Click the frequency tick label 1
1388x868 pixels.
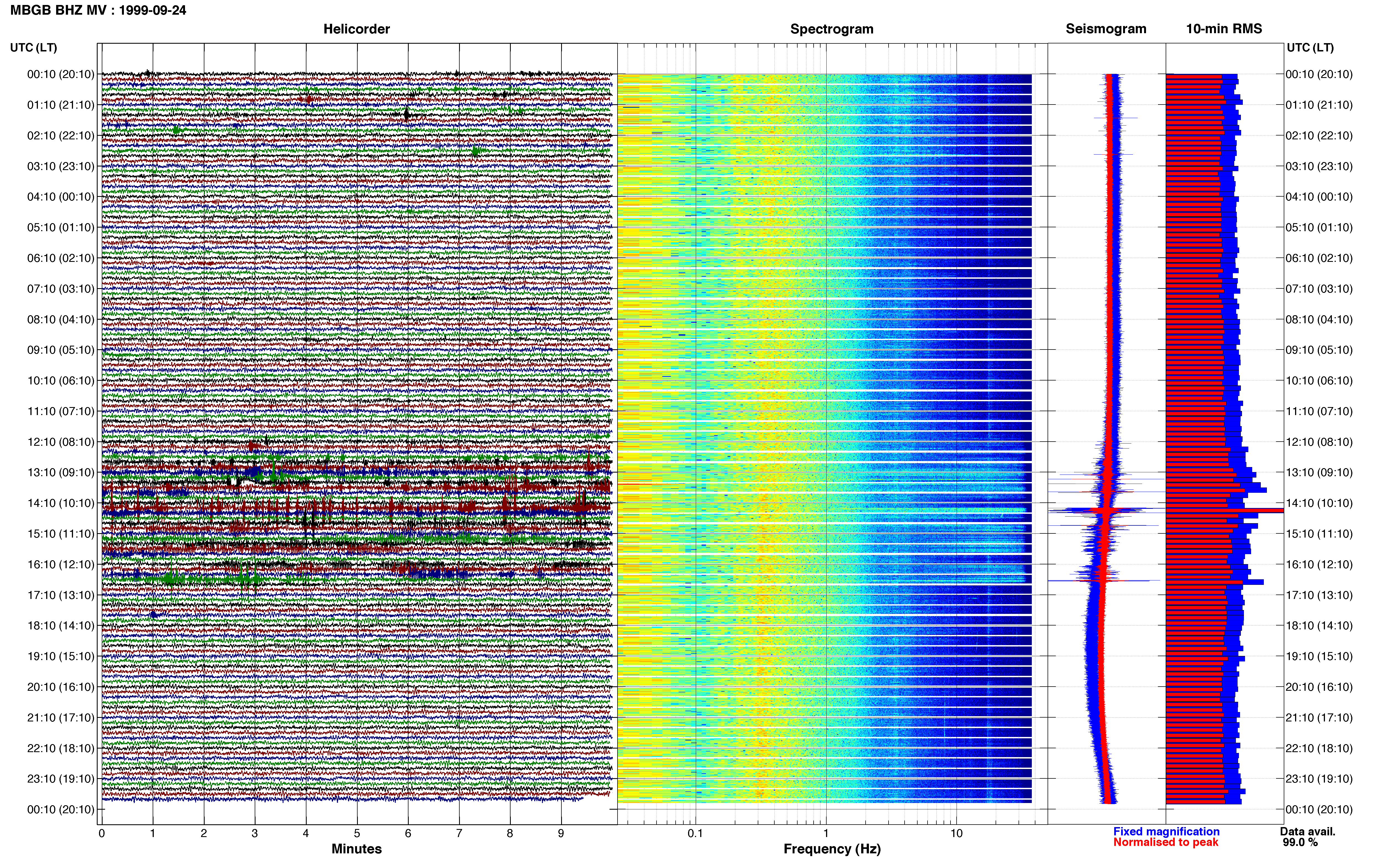pyautogui.click(x=826, y=833)
